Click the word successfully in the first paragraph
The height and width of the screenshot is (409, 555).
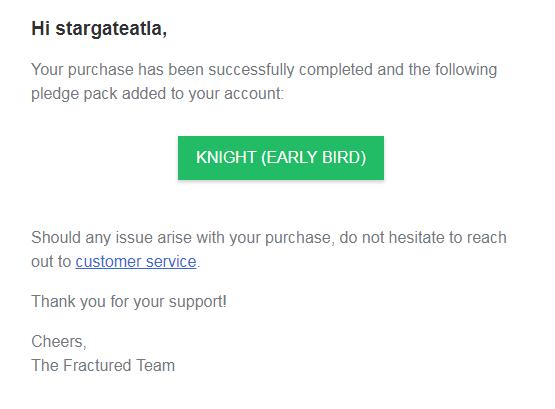pyautogui.click(x=251, y=70)
